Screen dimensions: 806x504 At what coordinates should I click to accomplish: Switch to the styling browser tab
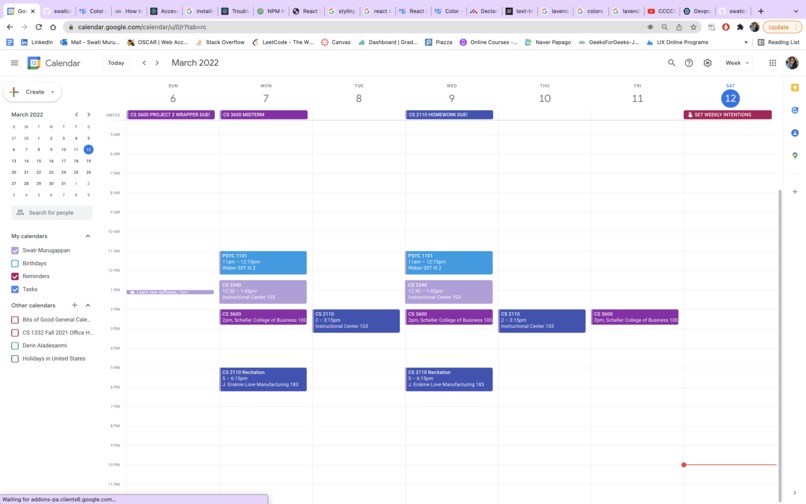point(342,11)
